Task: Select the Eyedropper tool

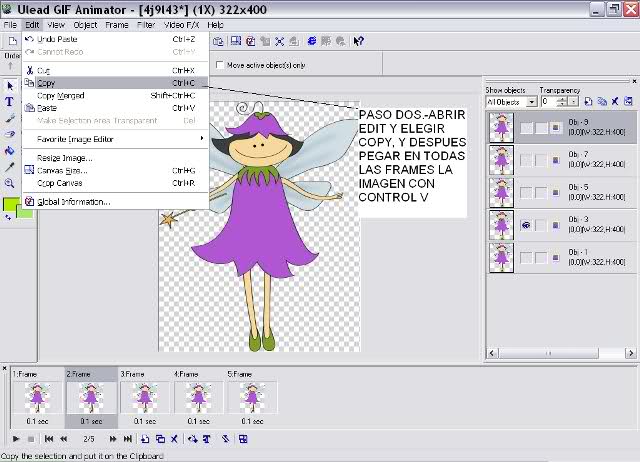Action: (x=9, y=167)
